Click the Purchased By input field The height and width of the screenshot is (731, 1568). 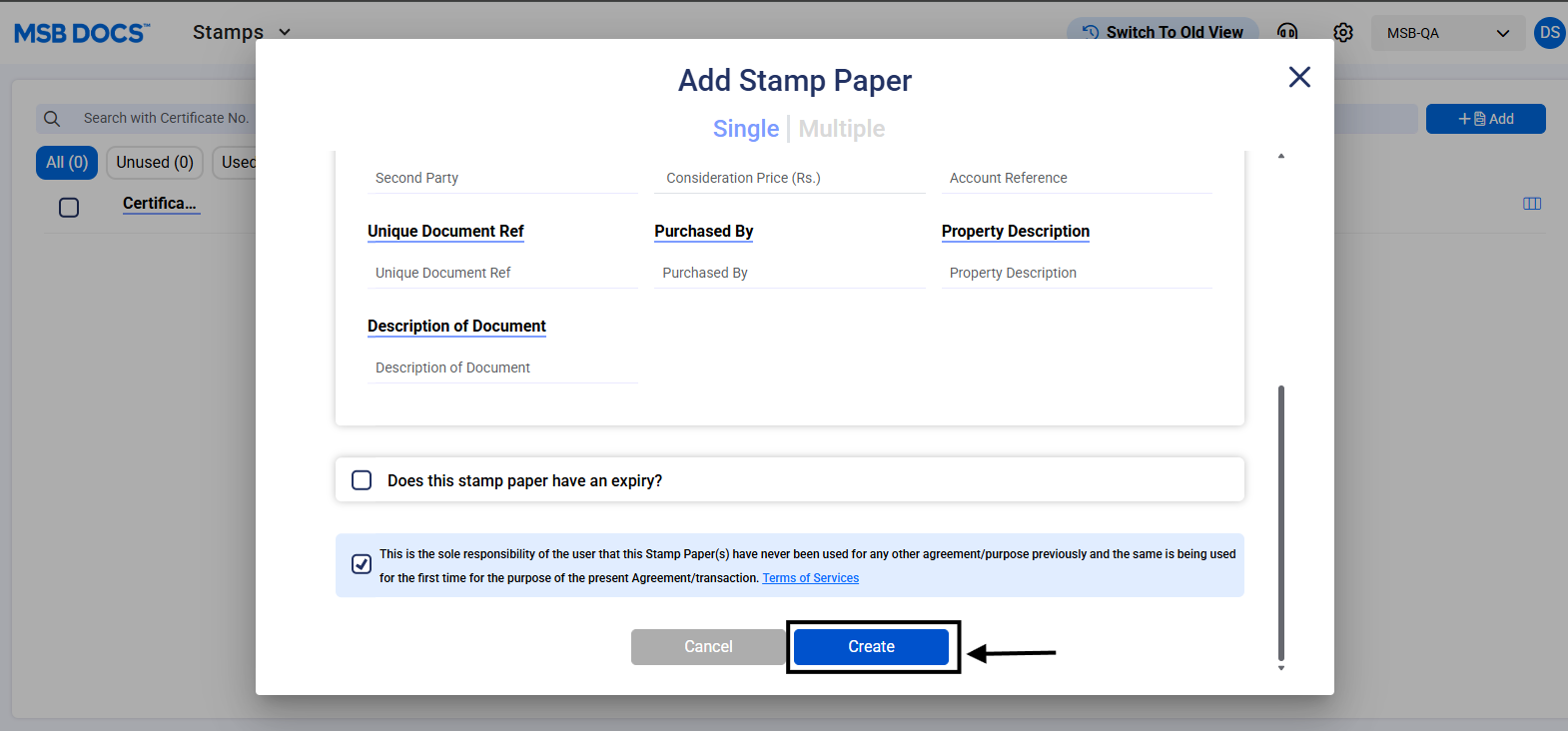click(789, 273)
